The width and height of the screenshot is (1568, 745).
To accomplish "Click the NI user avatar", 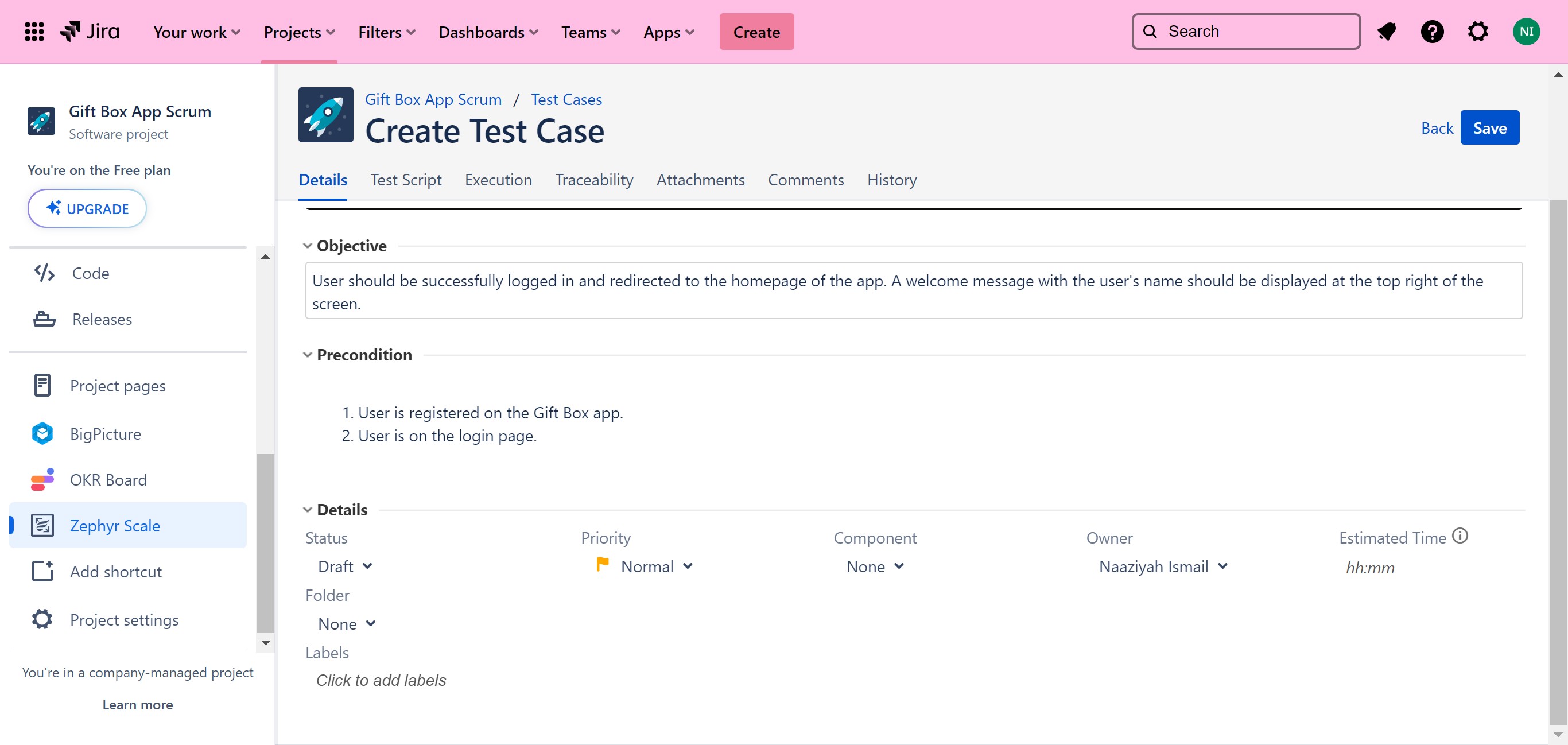I will [x=1526, y=32].
